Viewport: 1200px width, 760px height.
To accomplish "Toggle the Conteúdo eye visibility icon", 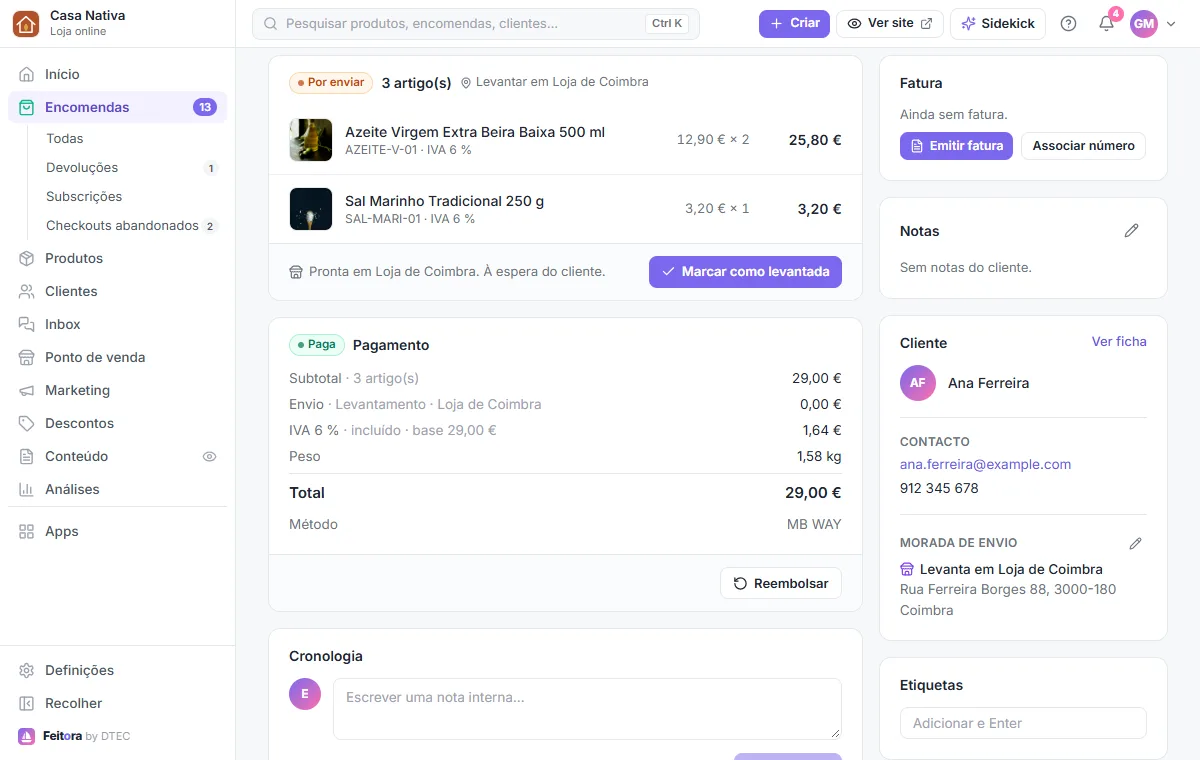I will coord(209,456).
